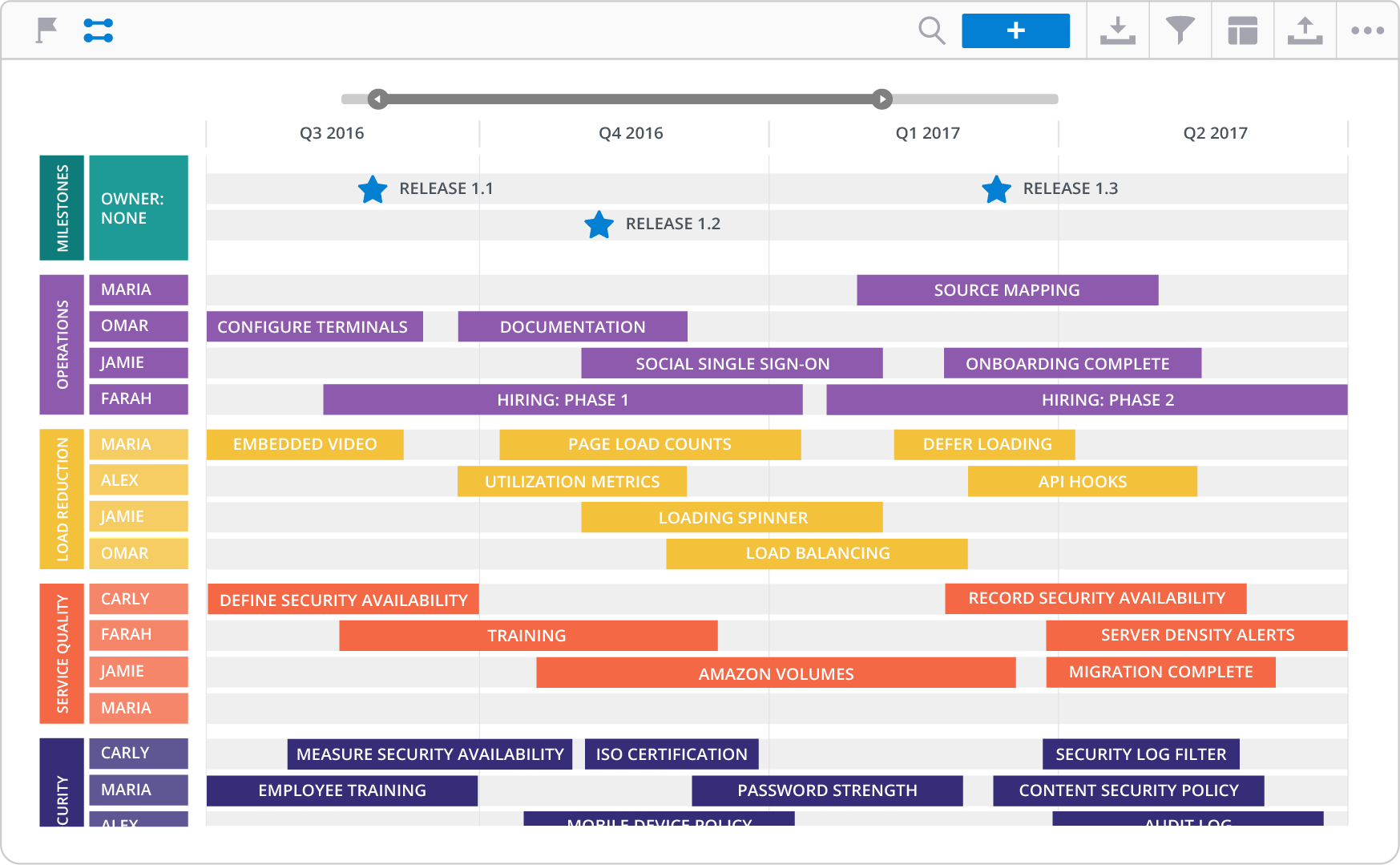Open the Page Load Counts bar
This screenshot has width=1400, height=865.
pyautogui.click(x=650, y=444)
